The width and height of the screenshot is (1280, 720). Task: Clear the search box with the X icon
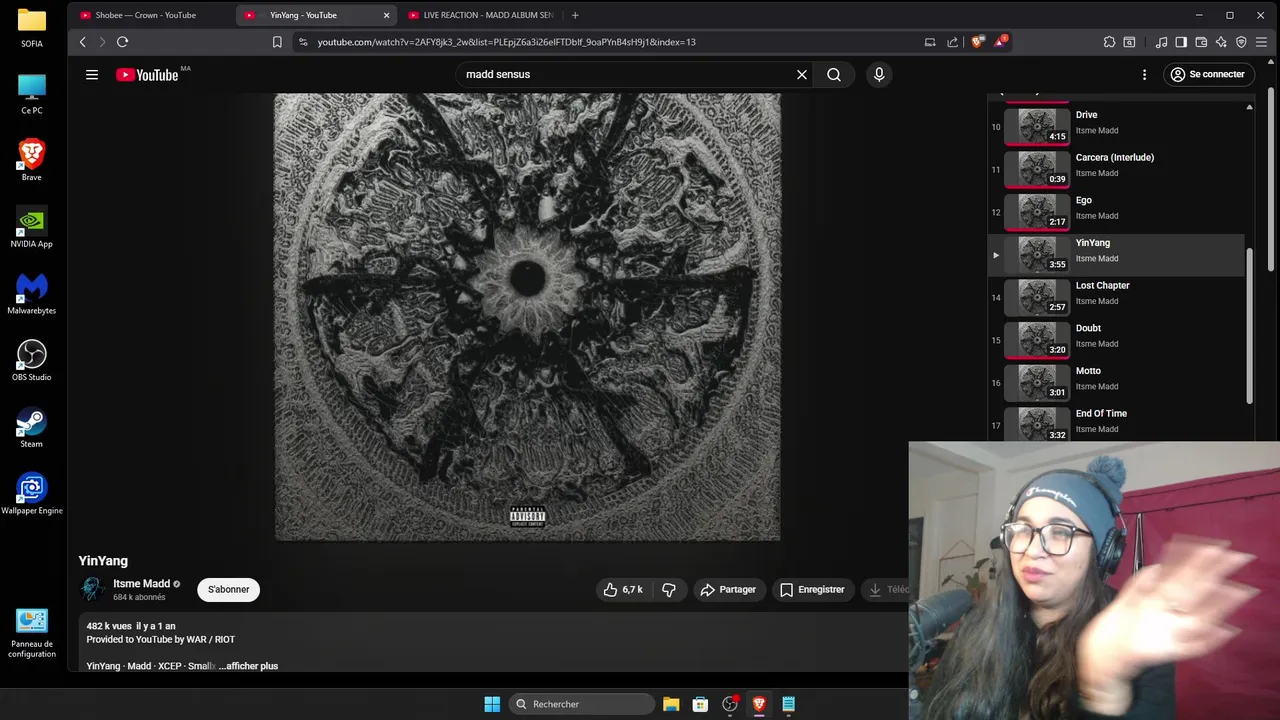pos(801,74)
